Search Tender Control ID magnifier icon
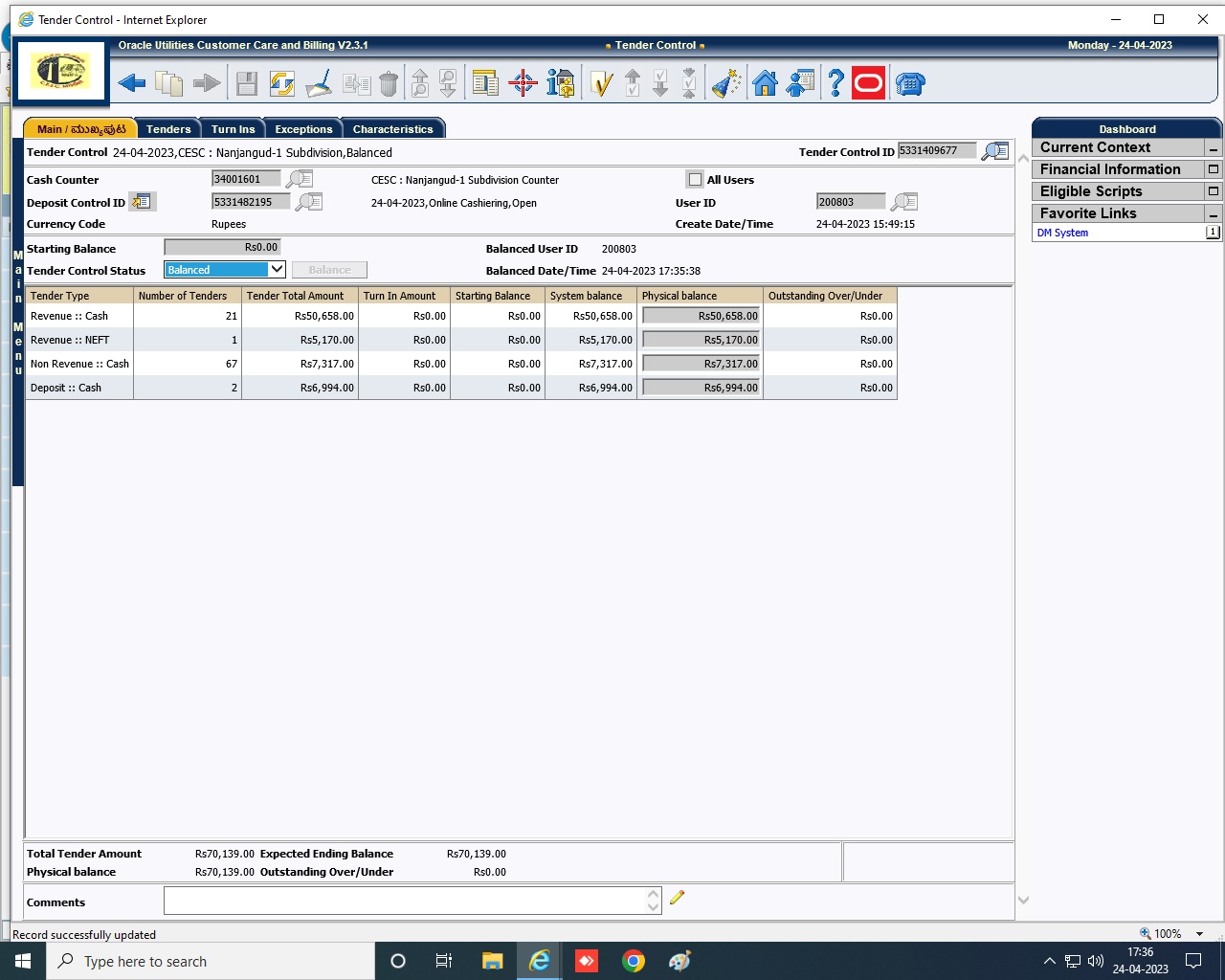 [995, 151]
